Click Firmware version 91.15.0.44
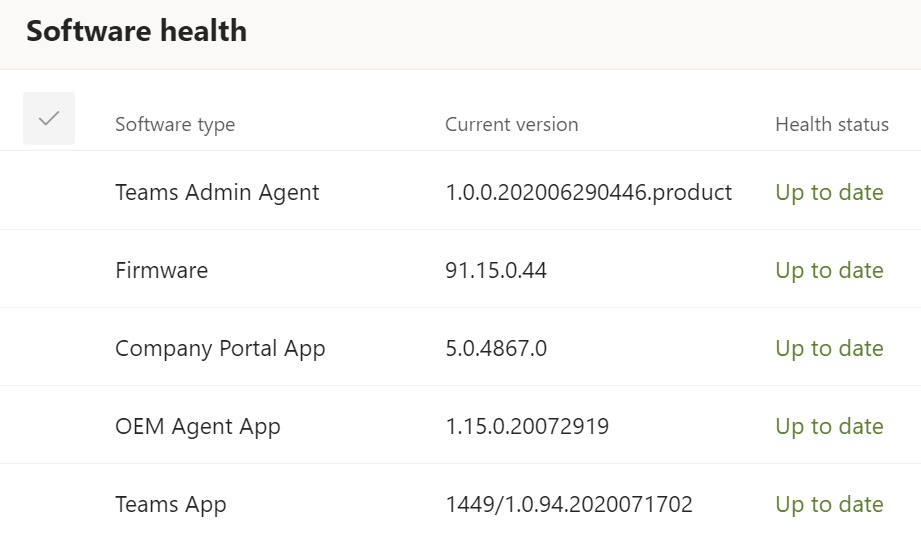 496,270
